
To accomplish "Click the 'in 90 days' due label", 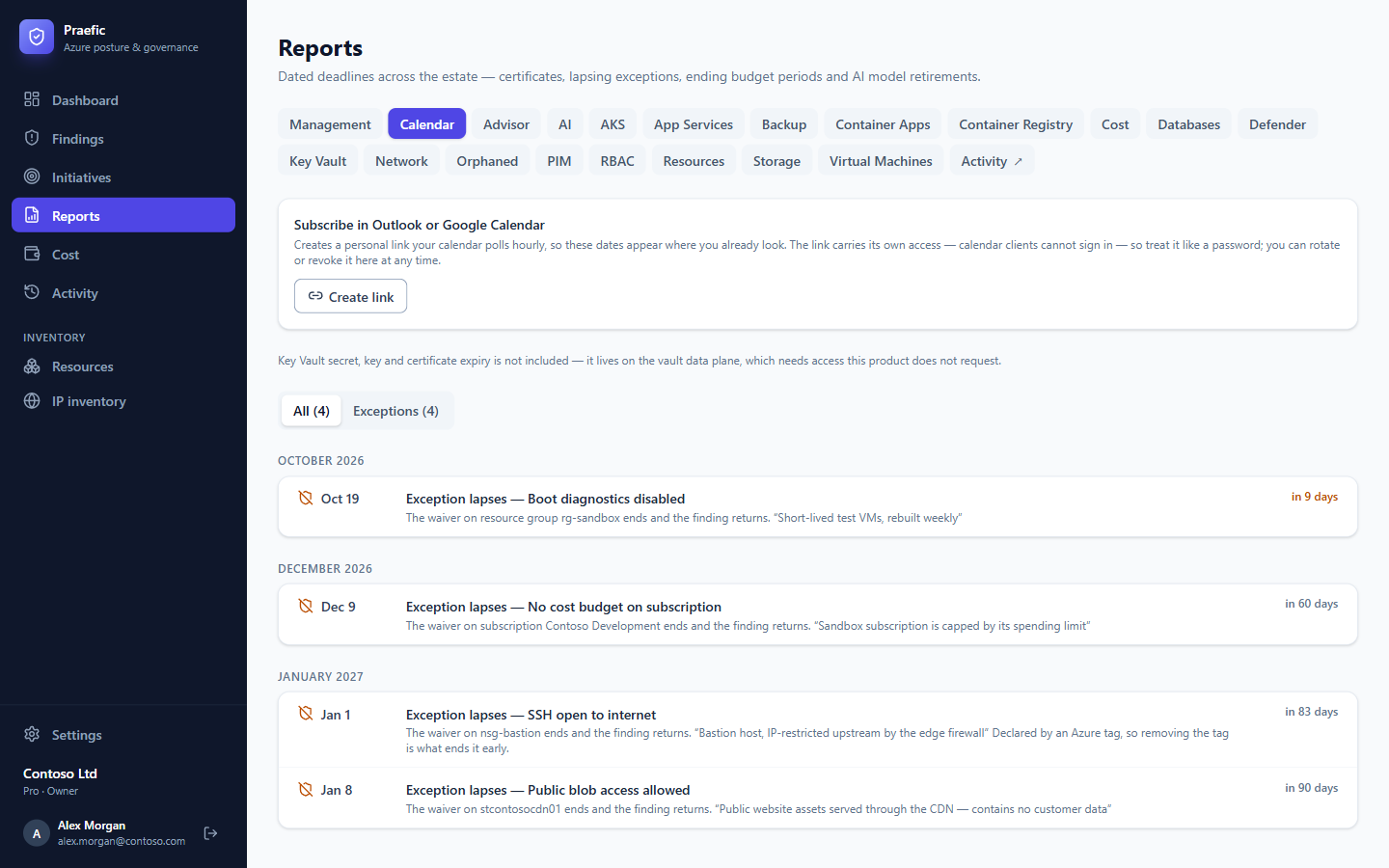I will coord(1312,788).
